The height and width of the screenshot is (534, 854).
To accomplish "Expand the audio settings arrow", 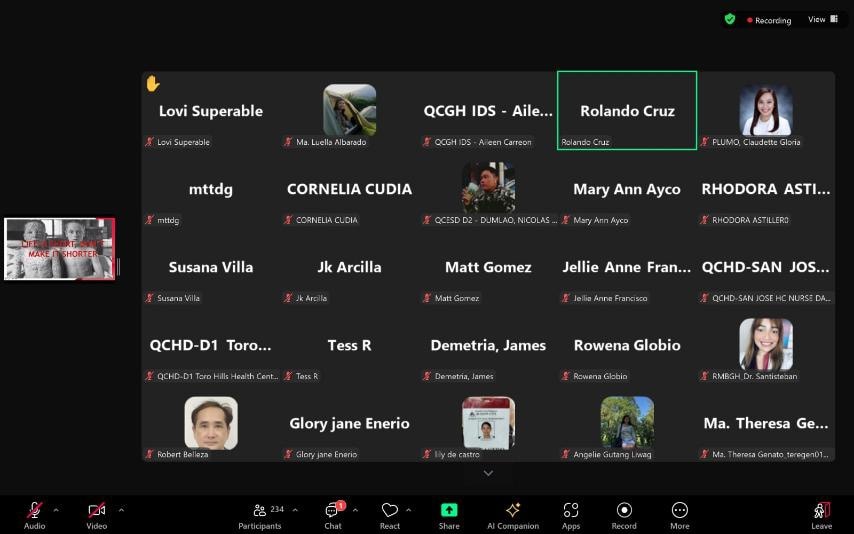I will point(56,510).
